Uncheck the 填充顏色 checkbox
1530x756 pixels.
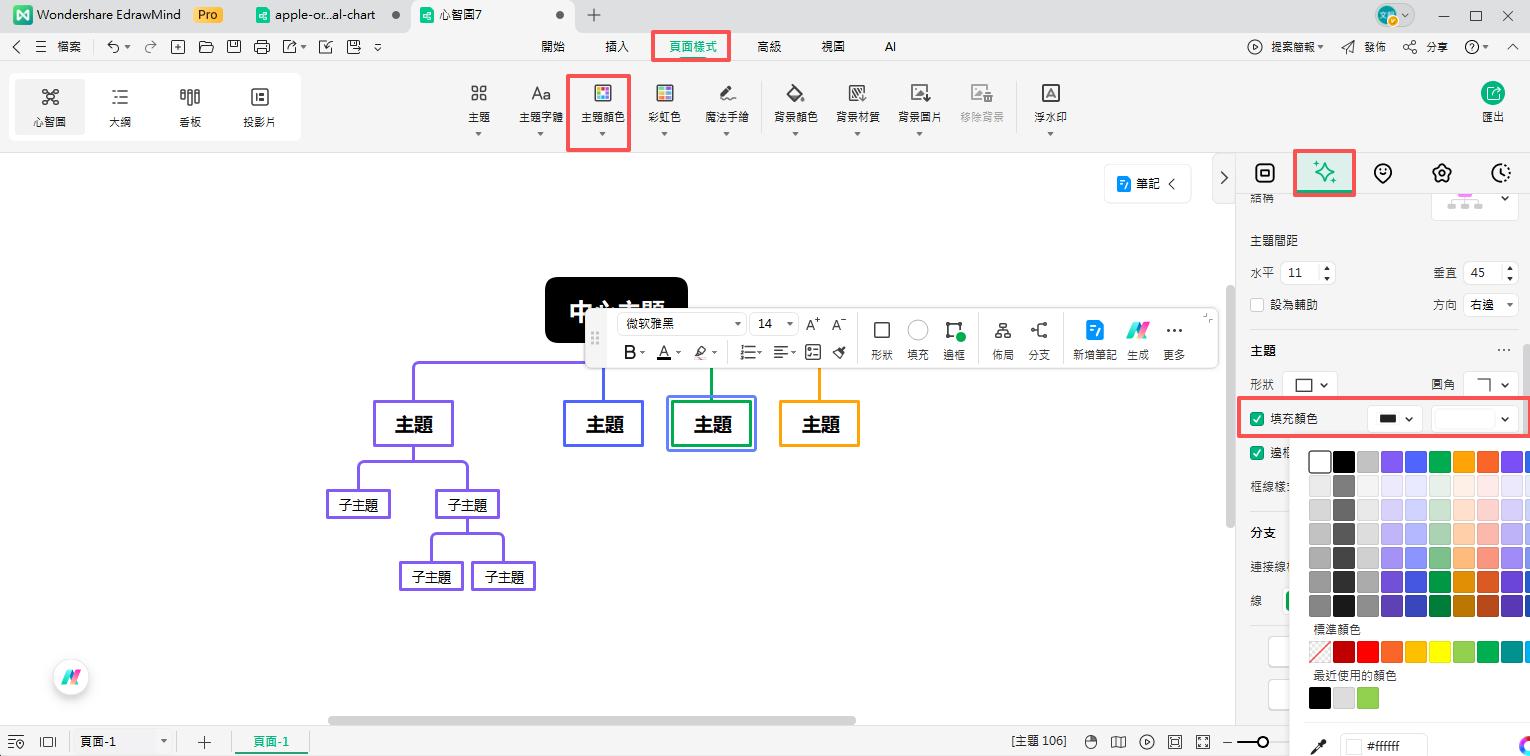[1257, 419]
